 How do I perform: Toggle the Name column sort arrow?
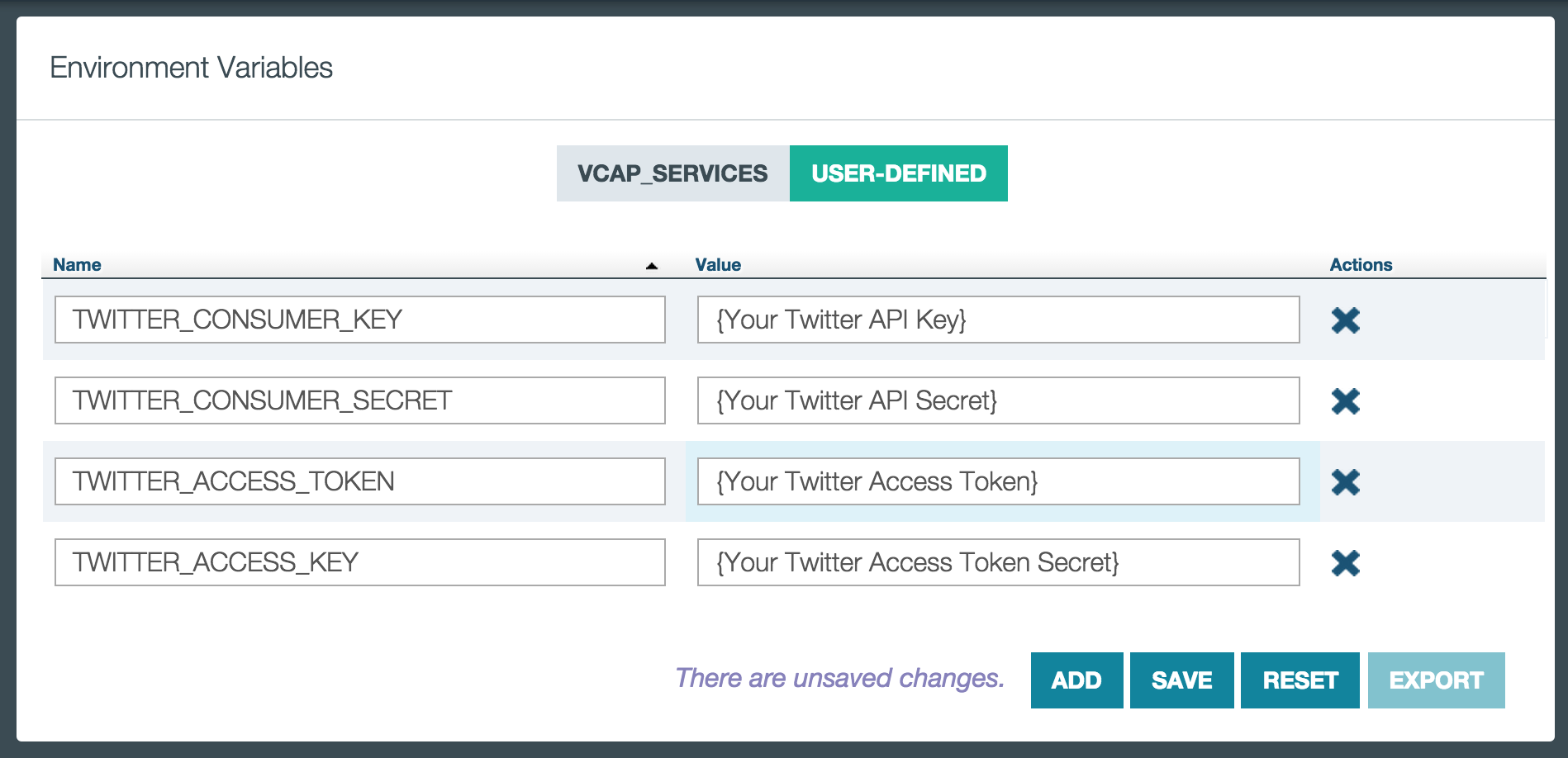point(652,266)
